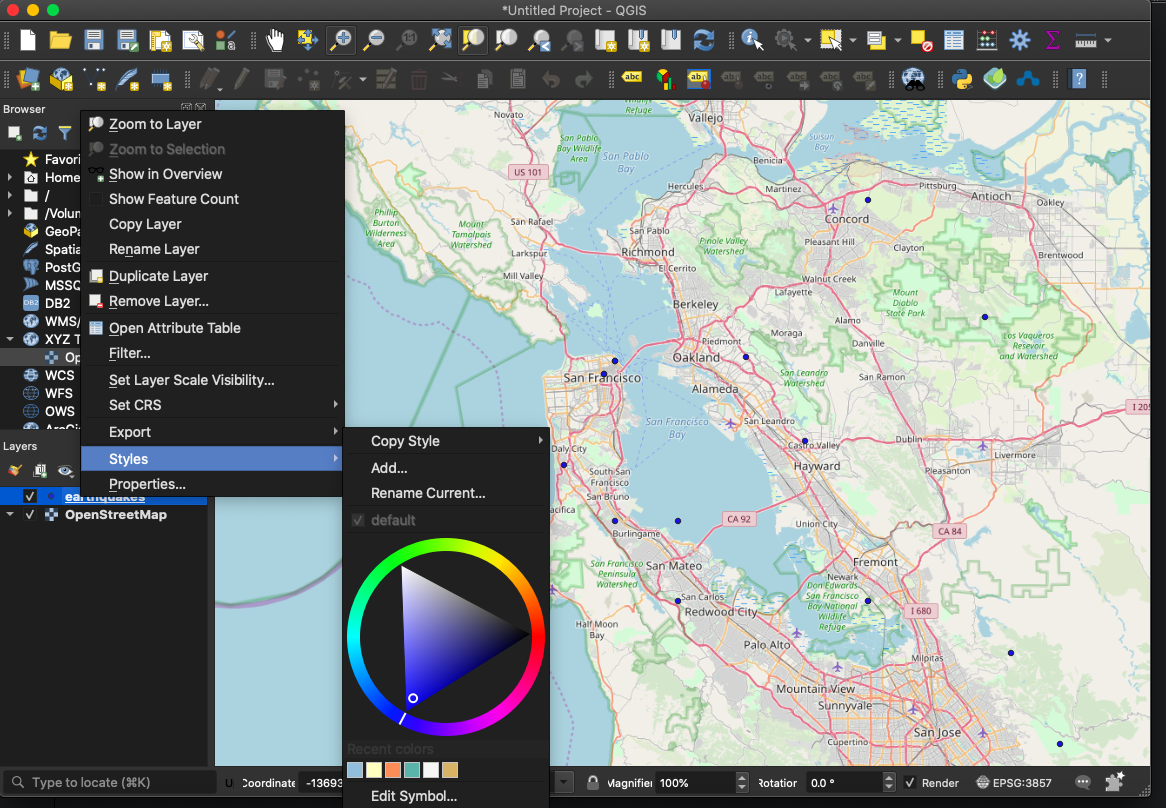Click the Show Statistical Summary sigma icon
Screen dimensions: 1166x808
pos(1052,40)
